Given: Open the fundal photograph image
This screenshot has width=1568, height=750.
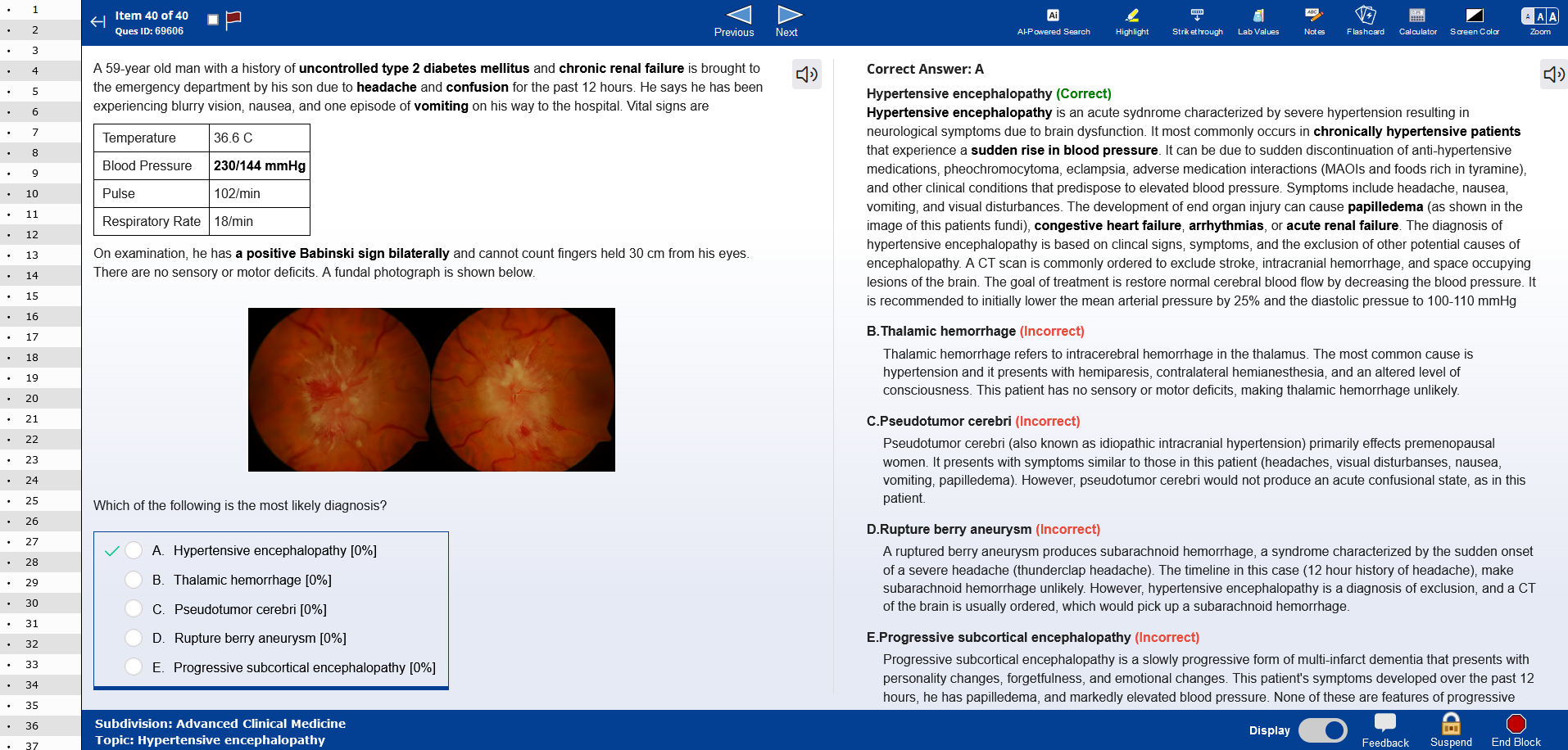Looking at the screenshot, I should tap(432, 390).
